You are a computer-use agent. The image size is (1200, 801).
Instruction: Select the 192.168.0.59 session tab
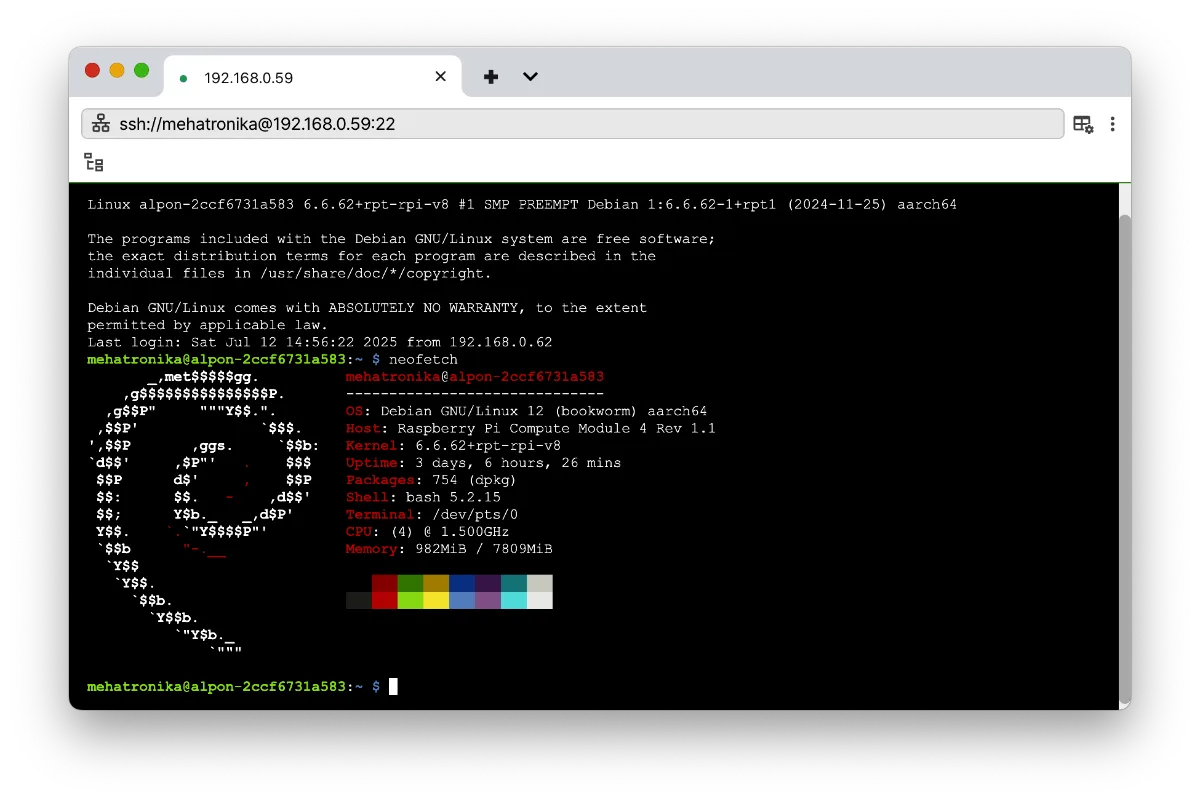pyautogui.click(x=312, y=77)
